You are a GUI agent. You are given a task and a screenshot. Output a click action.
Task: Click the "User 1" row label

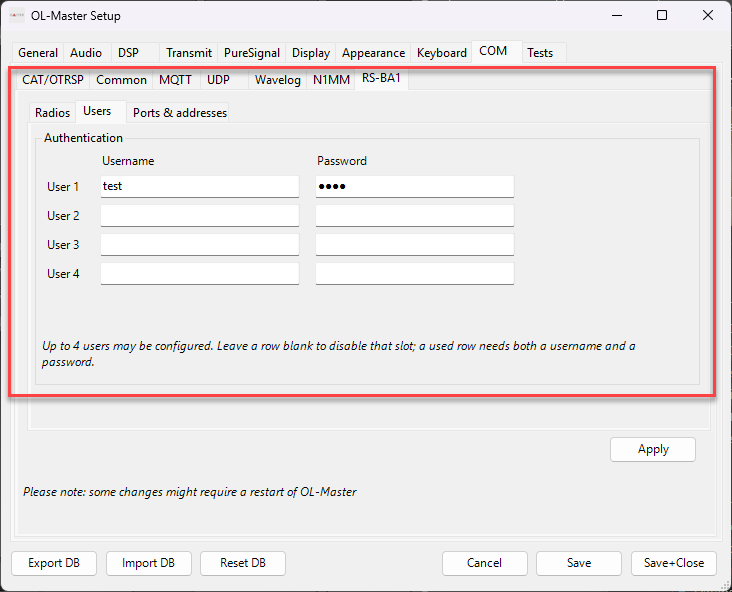click(x=63, y=187)
